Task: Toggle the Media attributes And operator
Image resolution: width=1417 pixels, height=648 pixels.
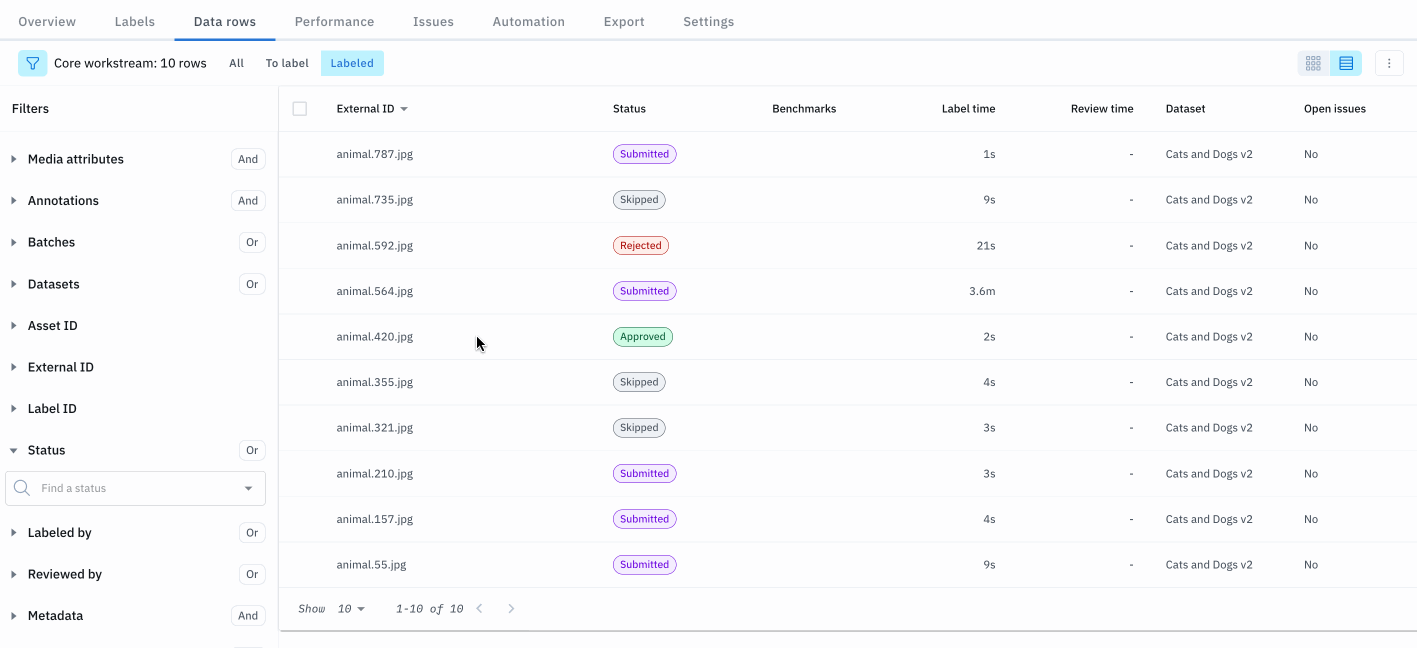Action: [248, 159]
